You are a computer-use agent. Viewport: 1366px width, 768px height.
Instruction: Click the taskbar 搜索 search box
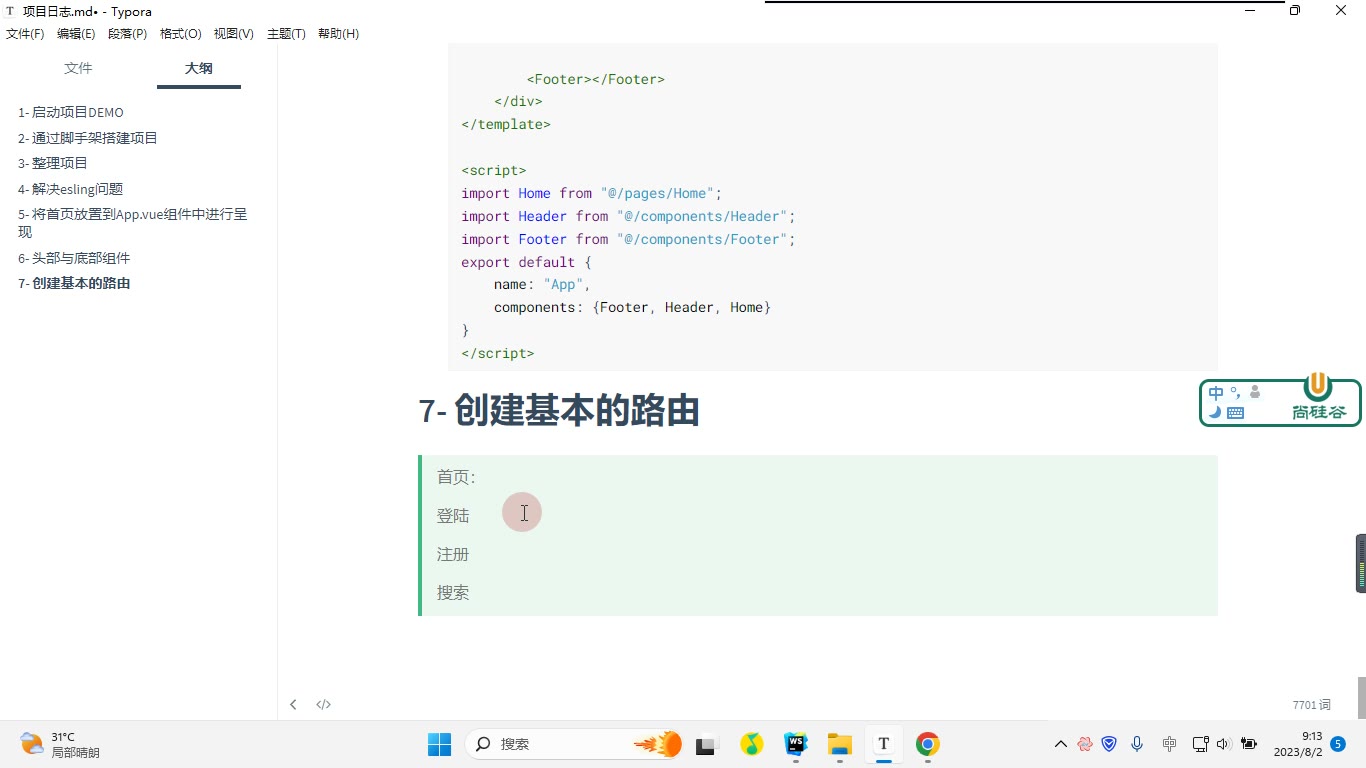click(575, 744)
